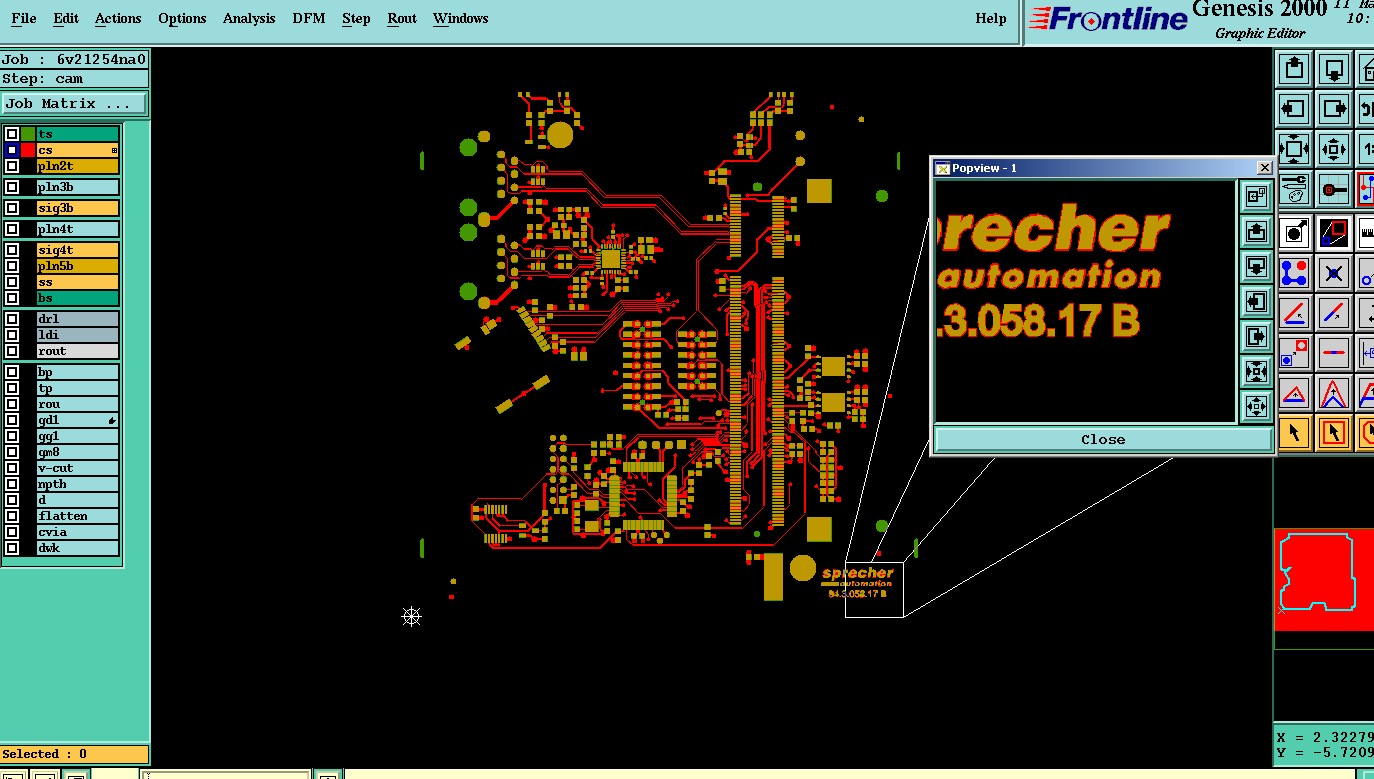
Task: Toggle display checkbox for rout layer
Action: (x=12, y=351)
